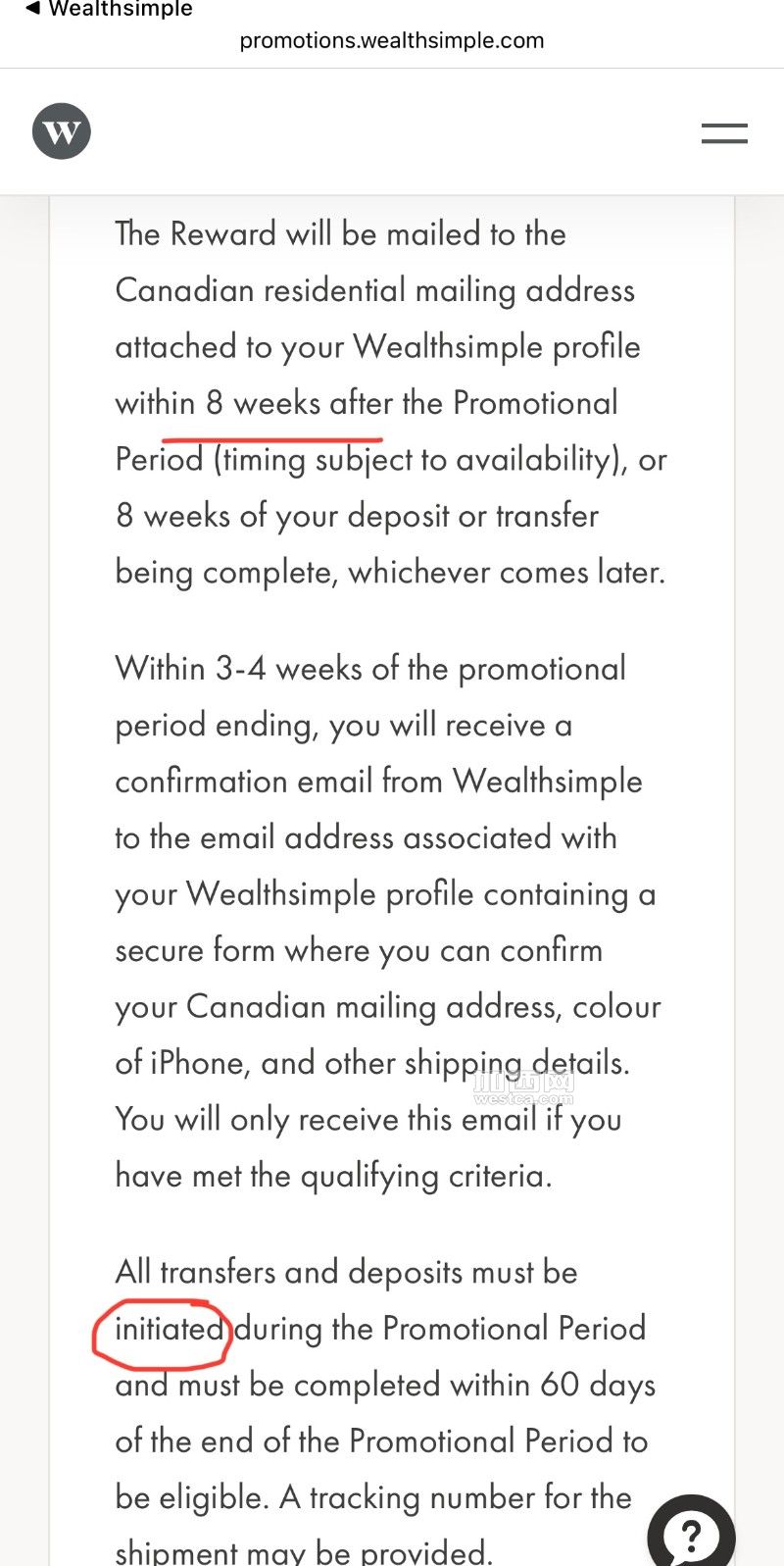Click the phrase "confirmation email from Wealthsimple"
Viewport: 784px width, 1566px height.
click(x=379, y=782)
